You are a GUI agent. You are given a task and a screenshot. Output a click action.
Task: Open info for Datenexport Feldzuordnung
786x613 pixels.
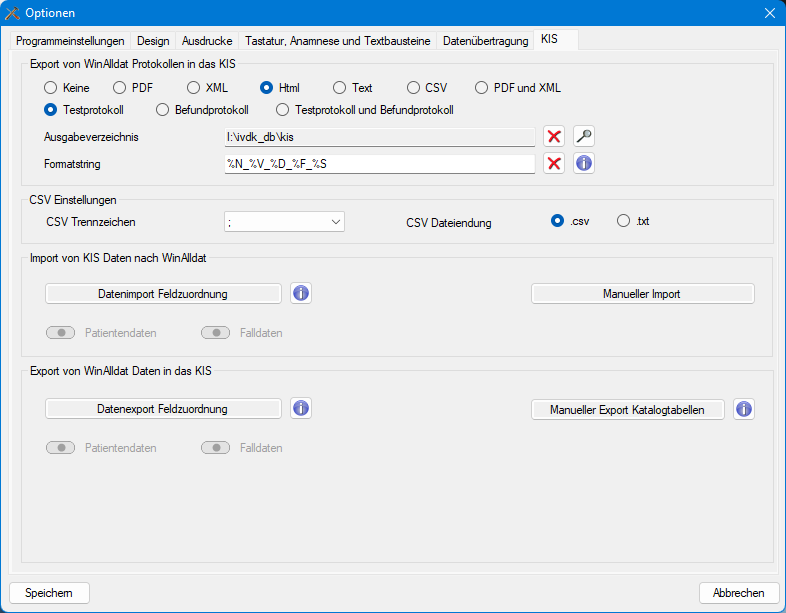pyautogui.click(x=301, y=409)
